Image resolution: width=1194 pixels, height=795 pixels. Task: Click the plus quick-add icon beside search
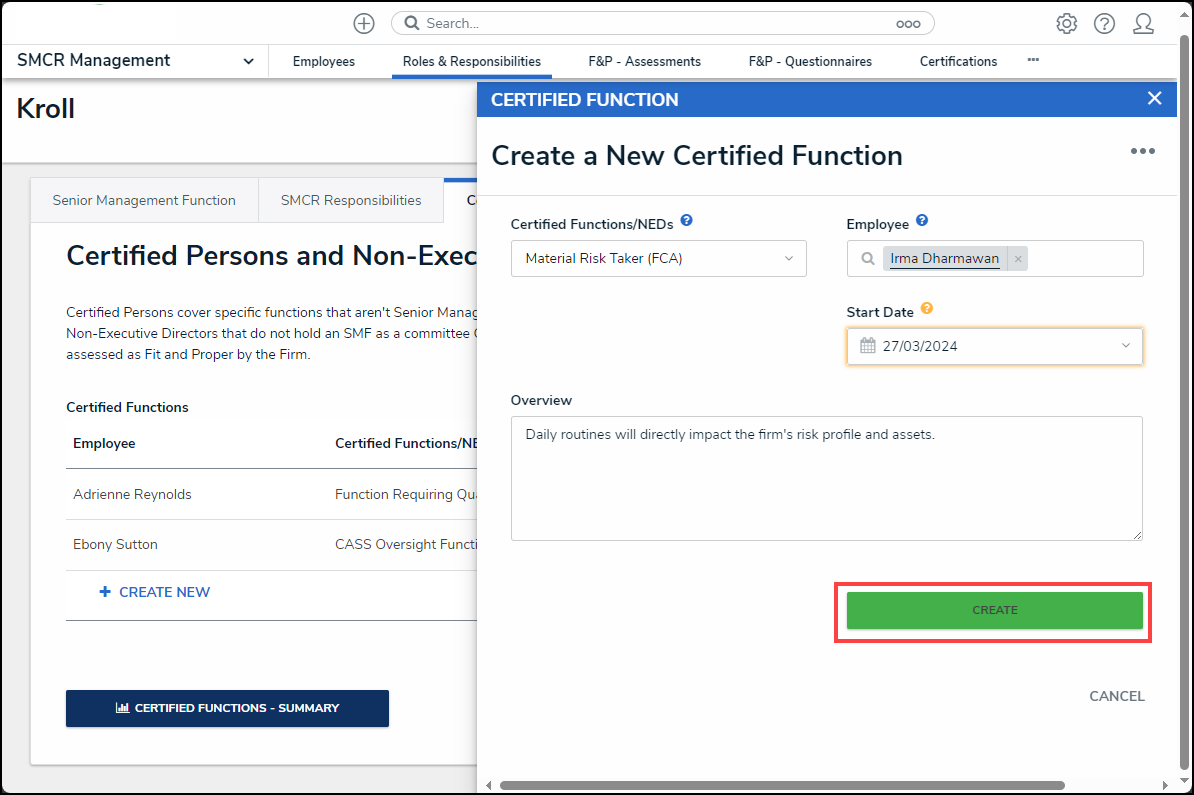tap(364, 23)
